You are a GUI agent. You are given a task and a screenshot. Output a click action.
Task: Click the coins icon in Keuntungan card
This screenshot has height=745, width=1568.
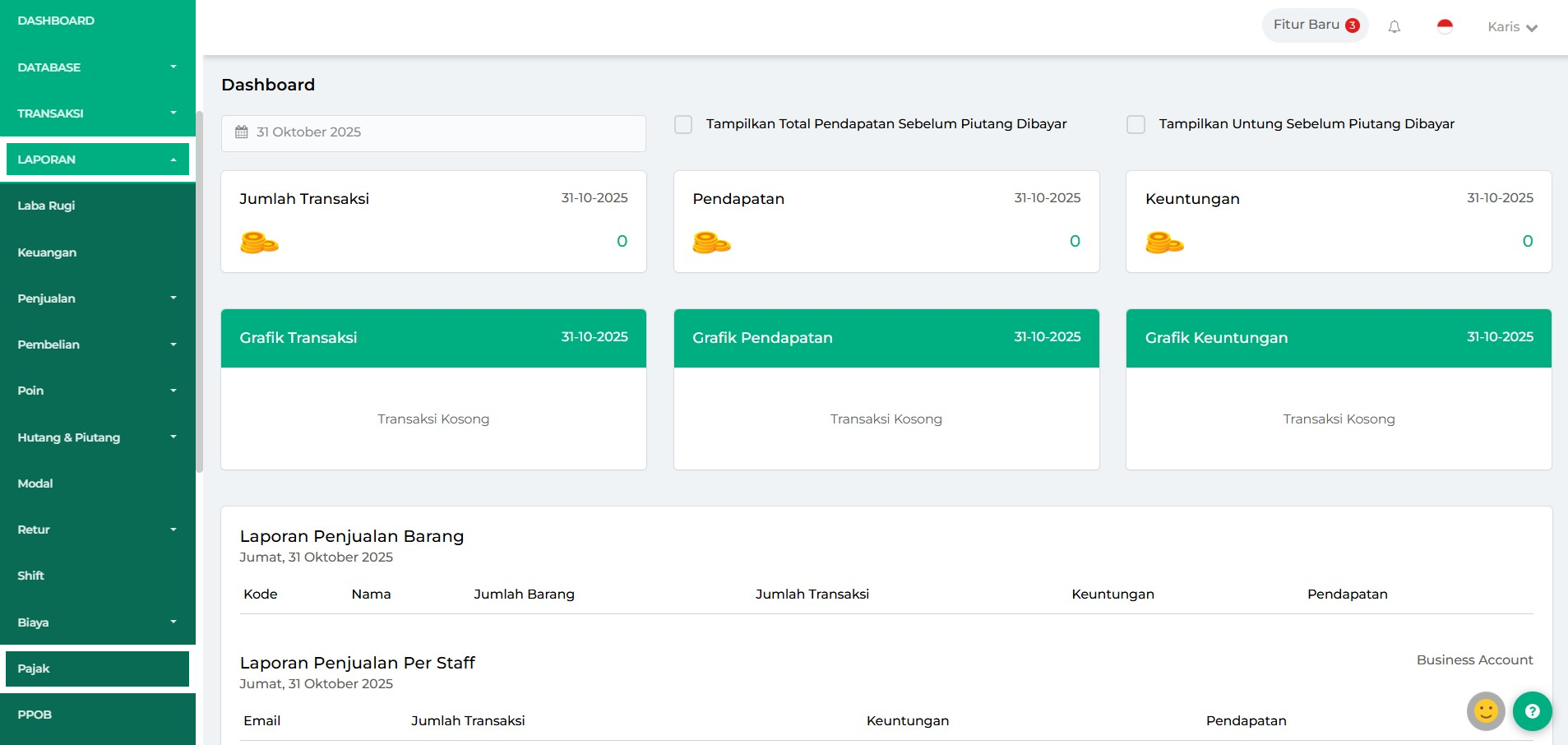[x=1164, y=243]
